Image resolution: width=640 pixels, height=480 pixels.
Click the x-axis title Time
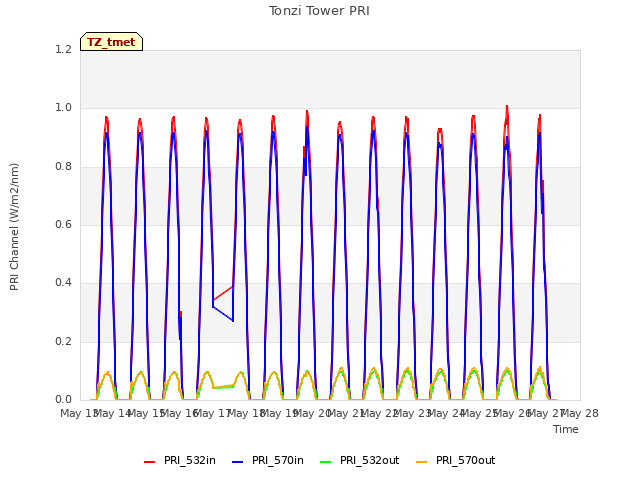(566, 429)
